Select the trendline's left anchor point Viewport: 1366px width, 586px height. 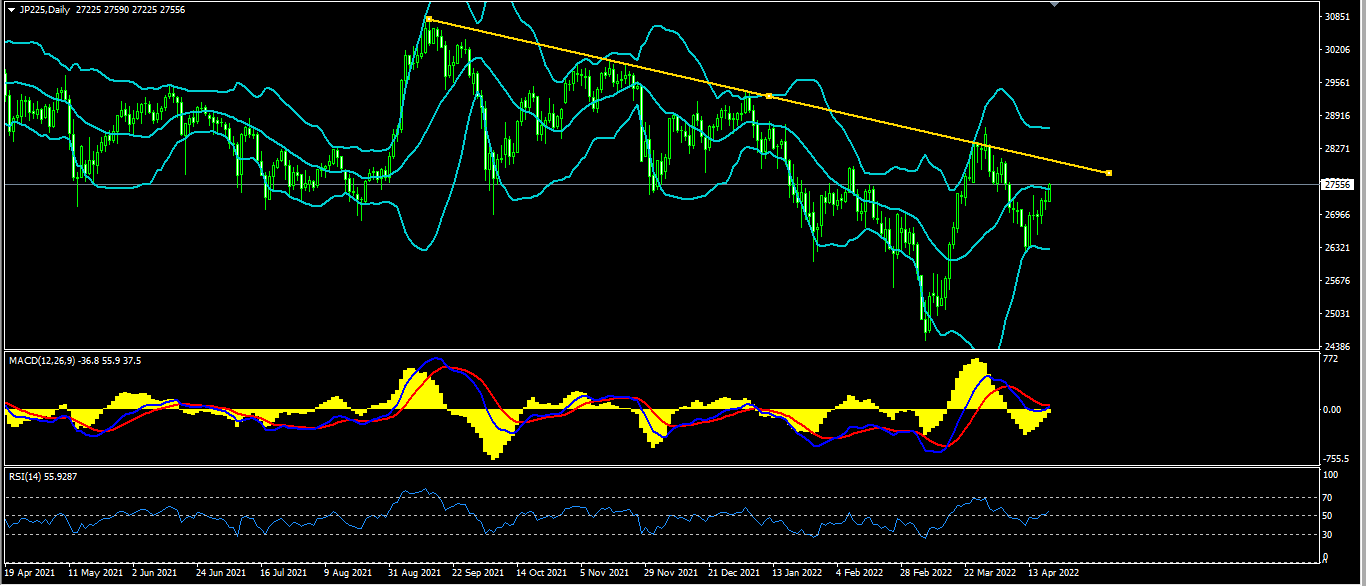428,19
